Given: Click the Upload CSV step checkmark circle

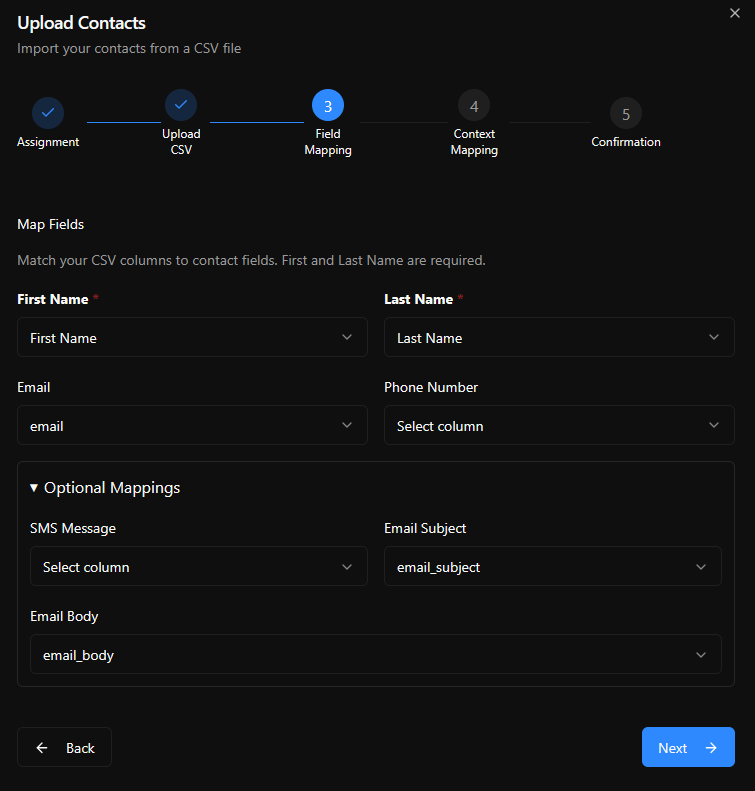Looking at the screenshot, I should point(181,105).
